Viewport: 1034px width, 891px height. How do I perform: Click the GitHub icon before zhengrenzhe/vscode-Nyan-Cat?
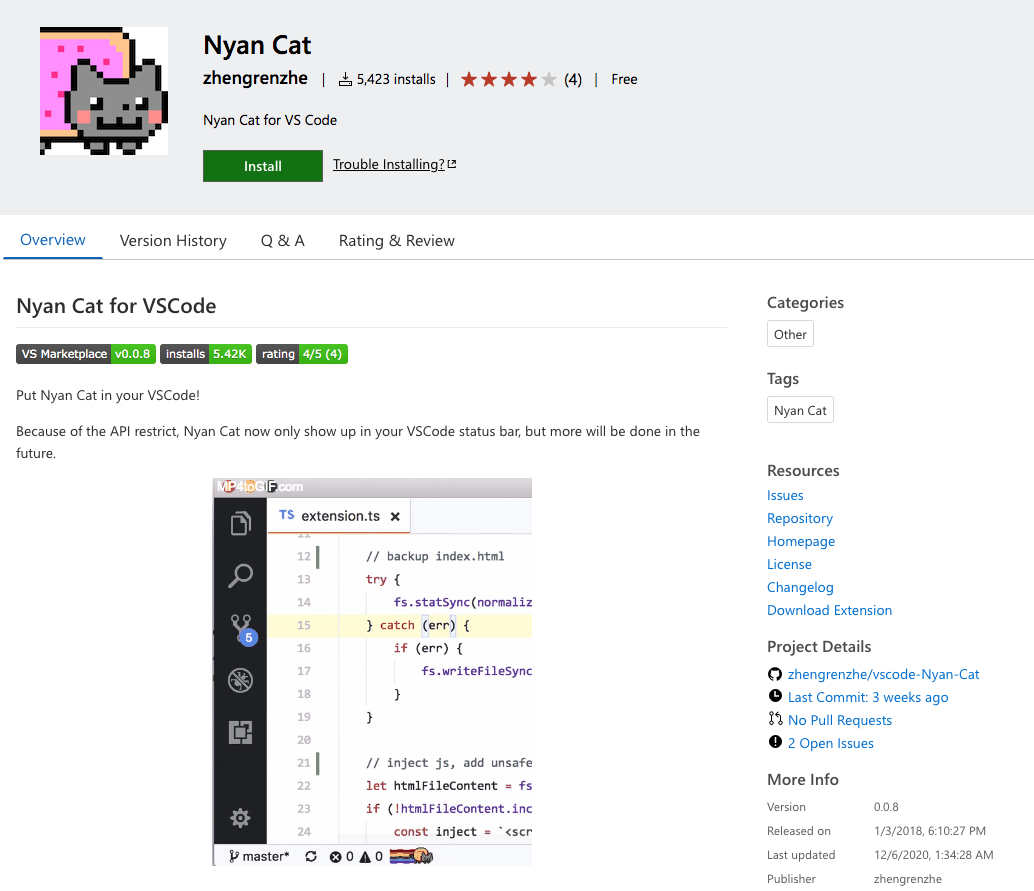click(x=775, y=674)
